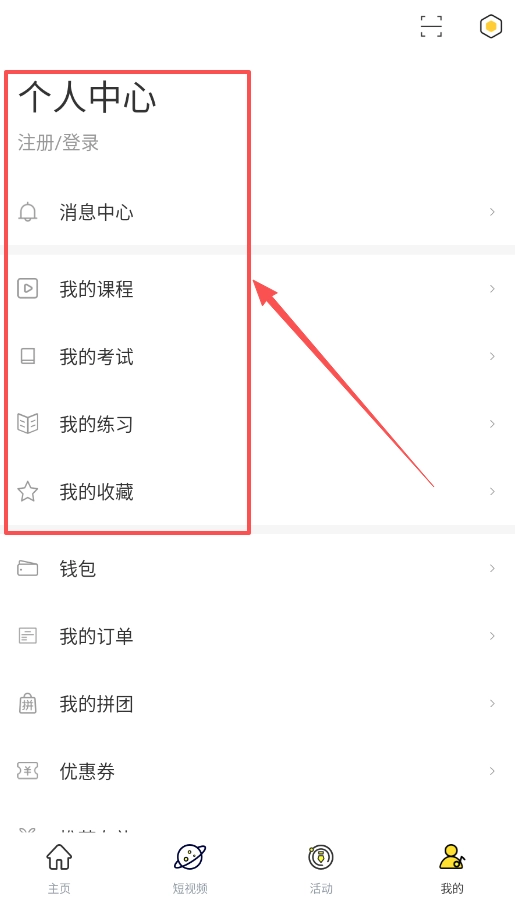Tap the bell icon for 消息中心

pos(28,213)
